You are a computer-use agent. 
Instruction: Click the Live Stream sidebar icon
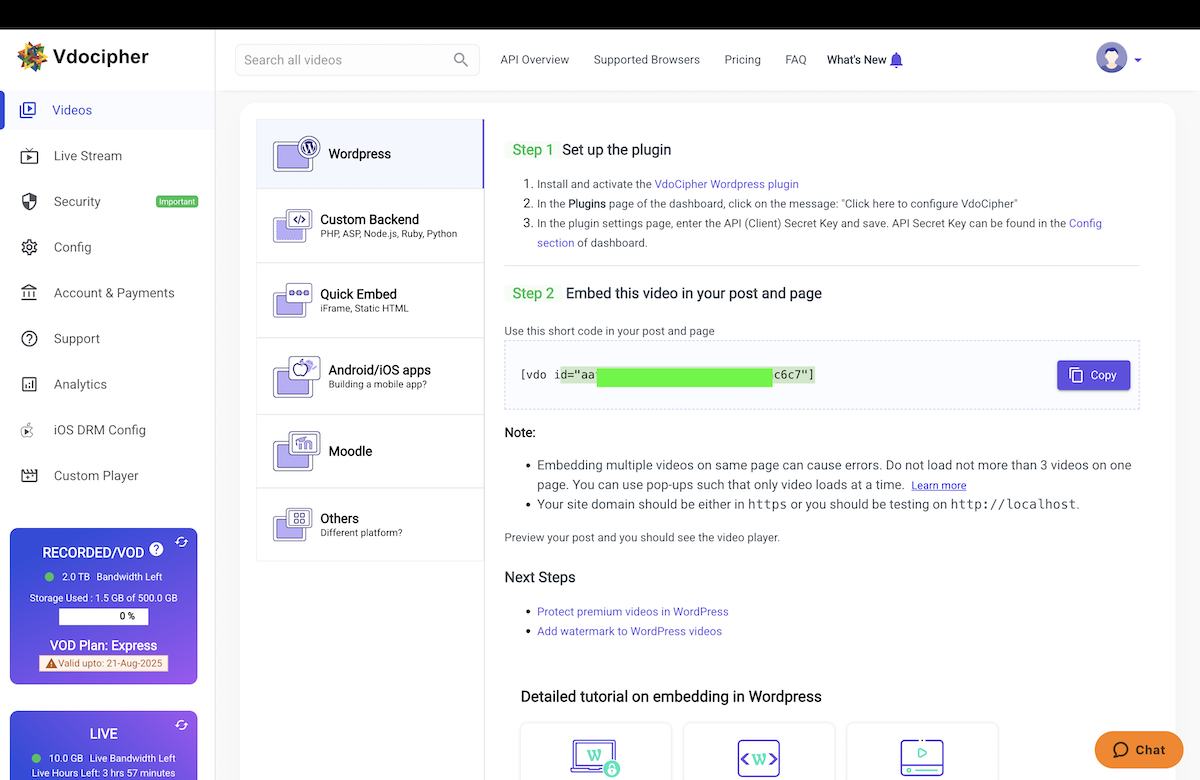(30, 156)
